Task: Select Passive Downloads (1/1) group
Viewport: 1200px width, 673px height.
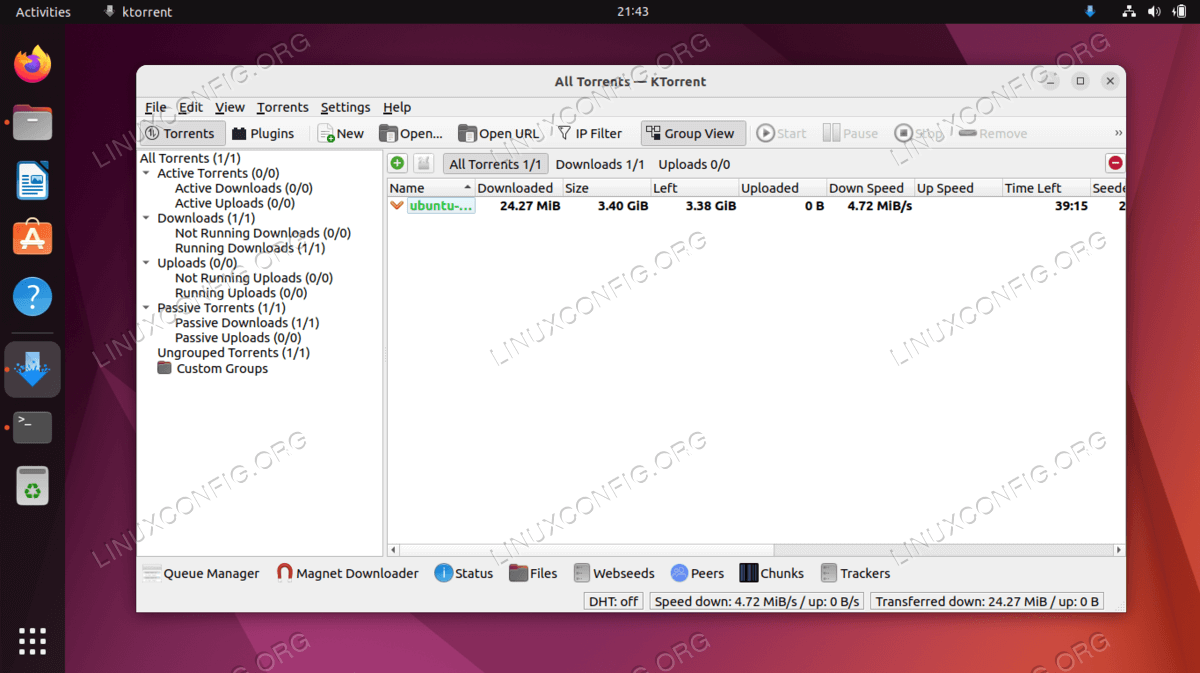Action: click(247, 323)
